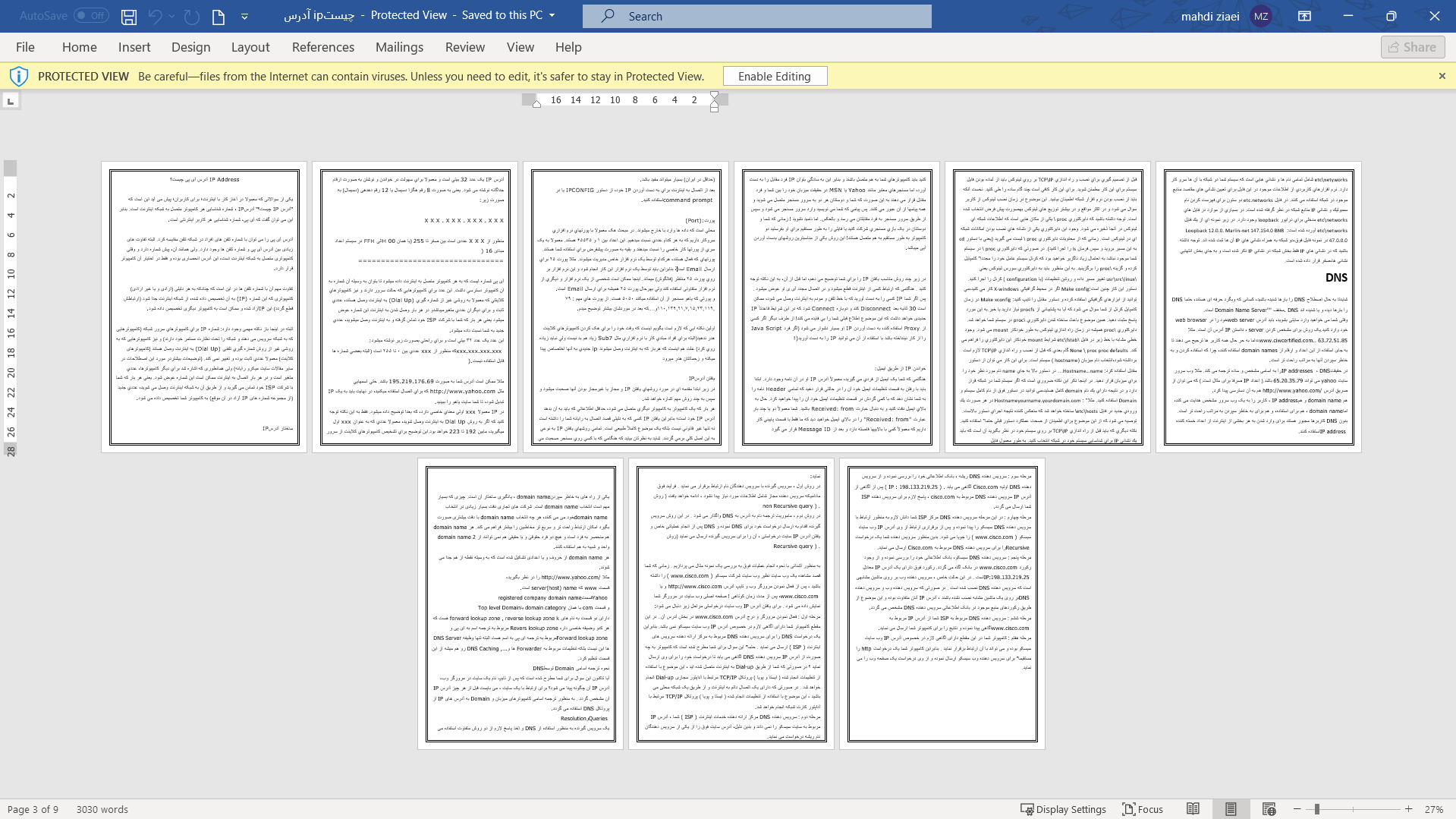
Task: Switch to Read Mode view icon
Action: point(1193,809)
